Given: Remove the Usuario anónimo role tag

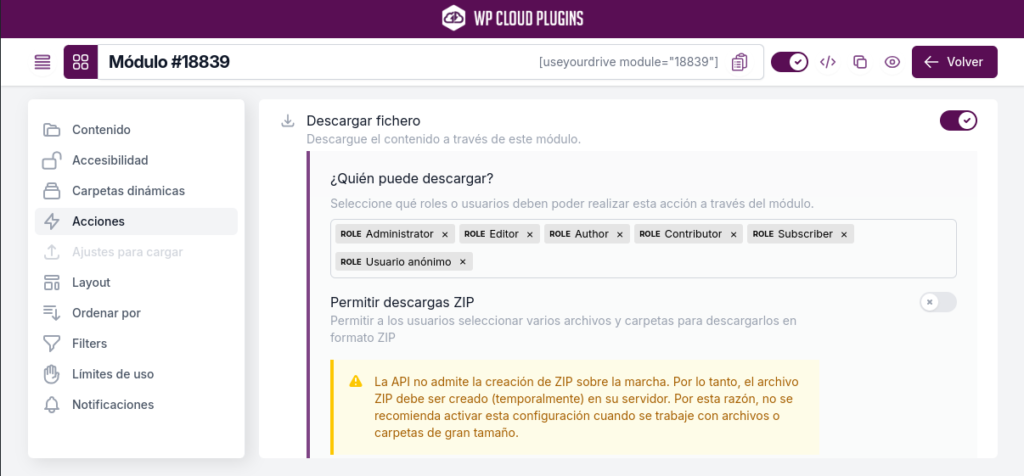Looking at the screenshot, I should pos(462,262).
